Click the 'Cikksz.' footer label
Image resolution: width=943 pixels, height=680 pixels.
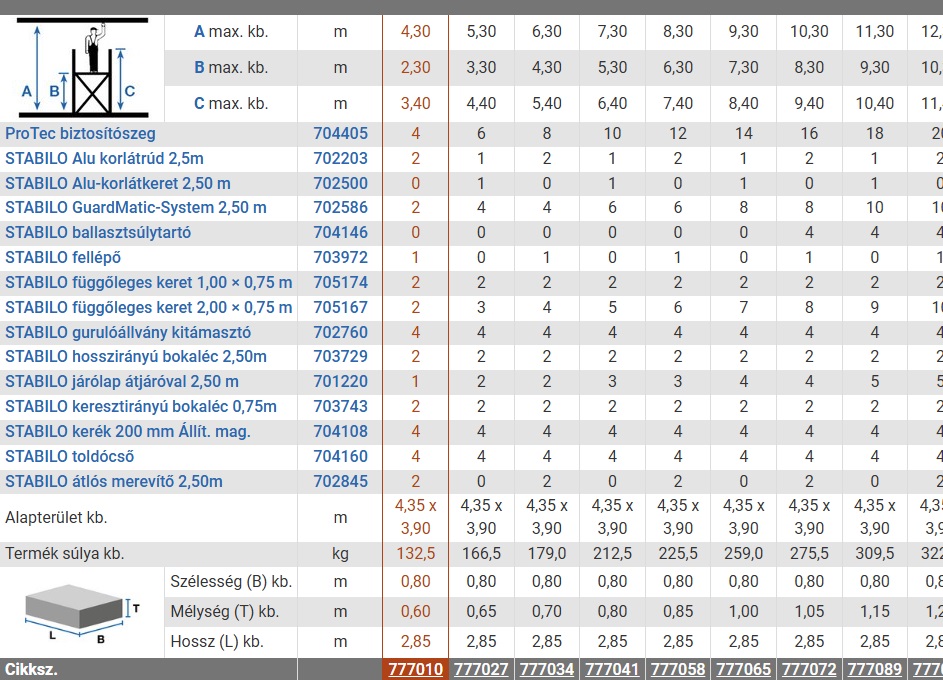coord(31,669)
